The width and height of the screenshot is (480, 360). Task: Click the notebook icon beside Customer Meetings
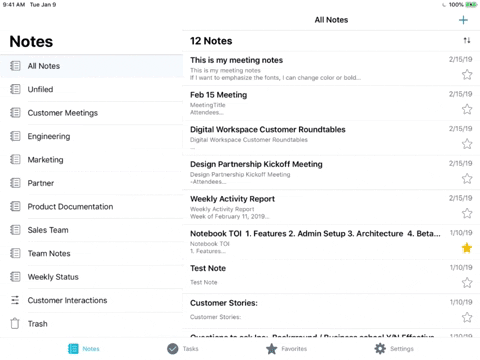pos(15,113)
